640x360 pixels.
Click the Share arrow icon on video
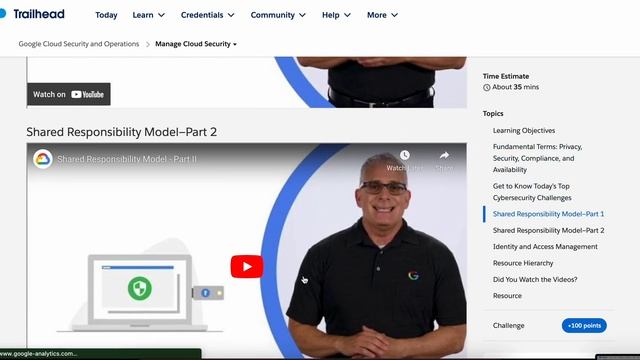click(444, 156)
